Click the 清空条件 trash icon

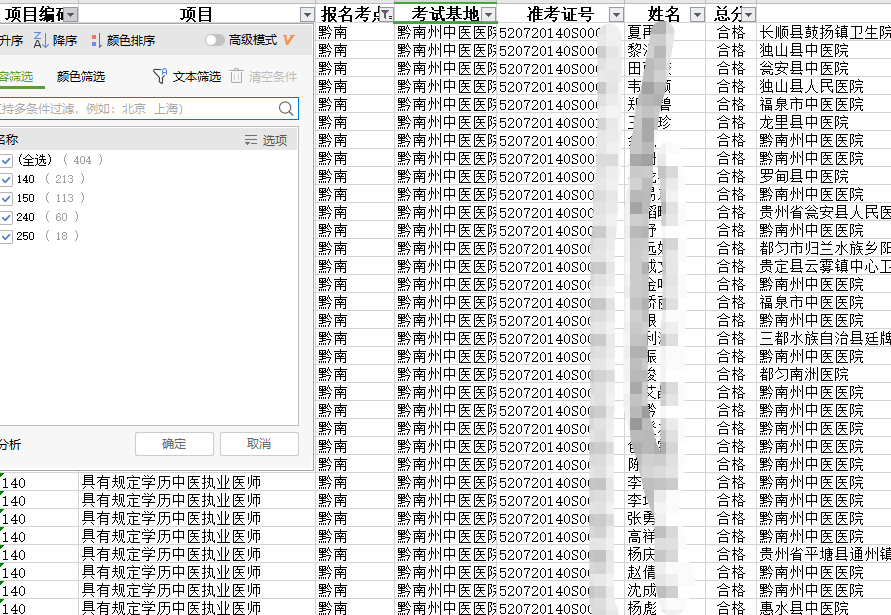click(236, 76)
